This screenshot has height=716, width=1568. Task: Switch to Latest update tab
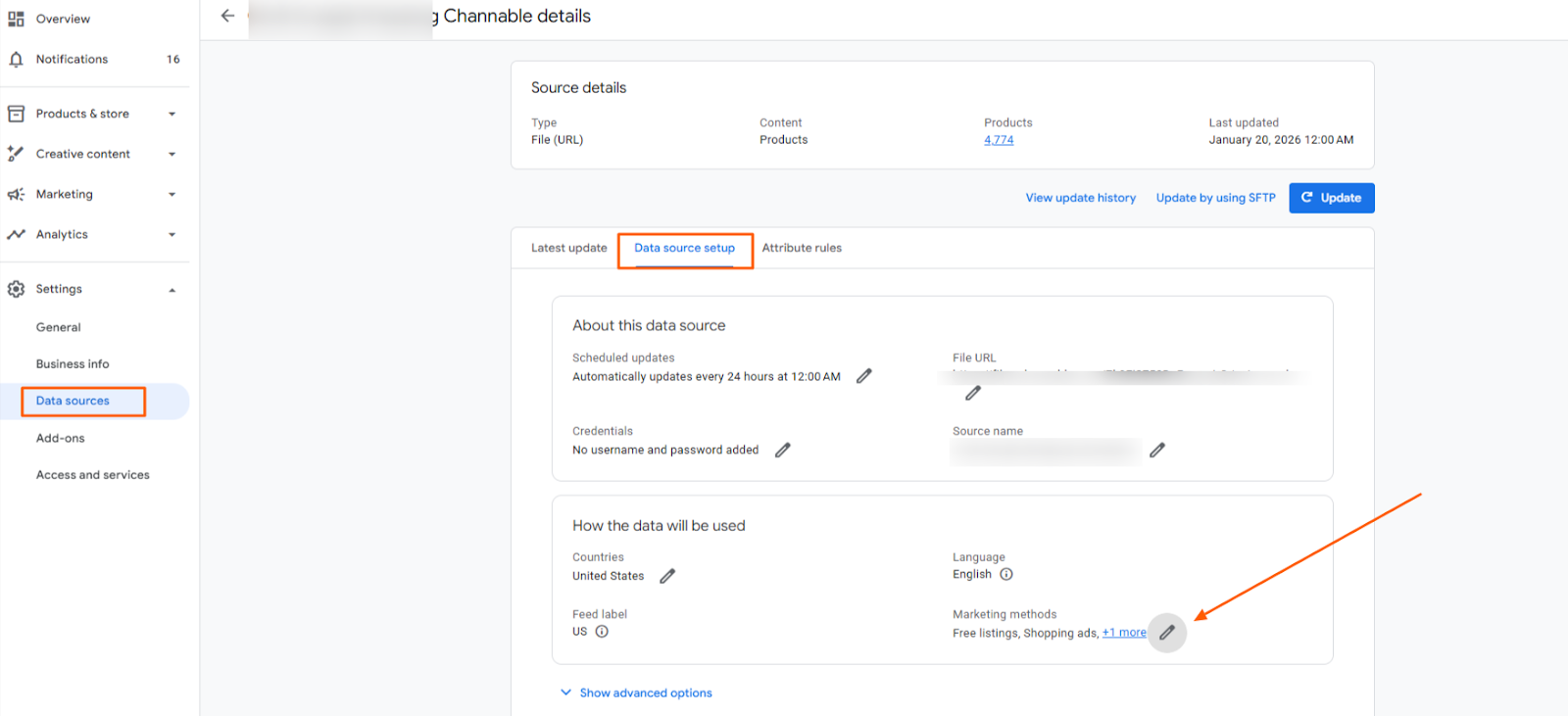point(568,248)
